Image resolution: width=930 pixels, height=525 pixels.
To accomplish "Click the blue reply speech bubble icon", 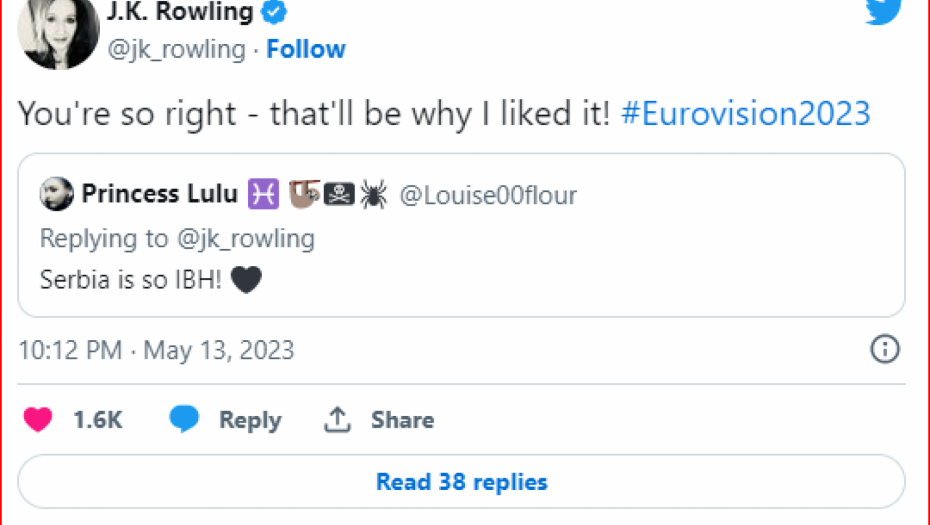I will 184,420.
